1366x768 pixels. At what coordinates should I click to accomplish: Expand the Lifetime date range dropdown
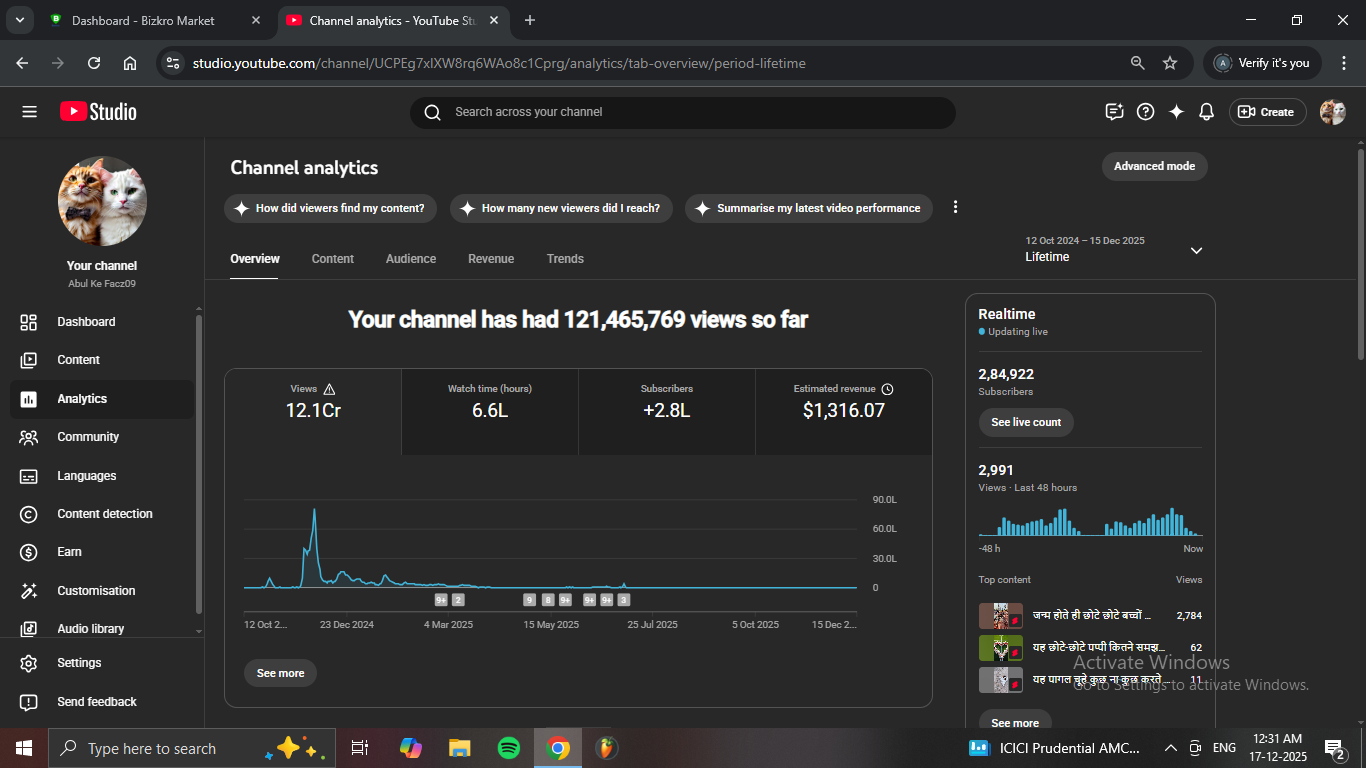tap(1196, 250)
